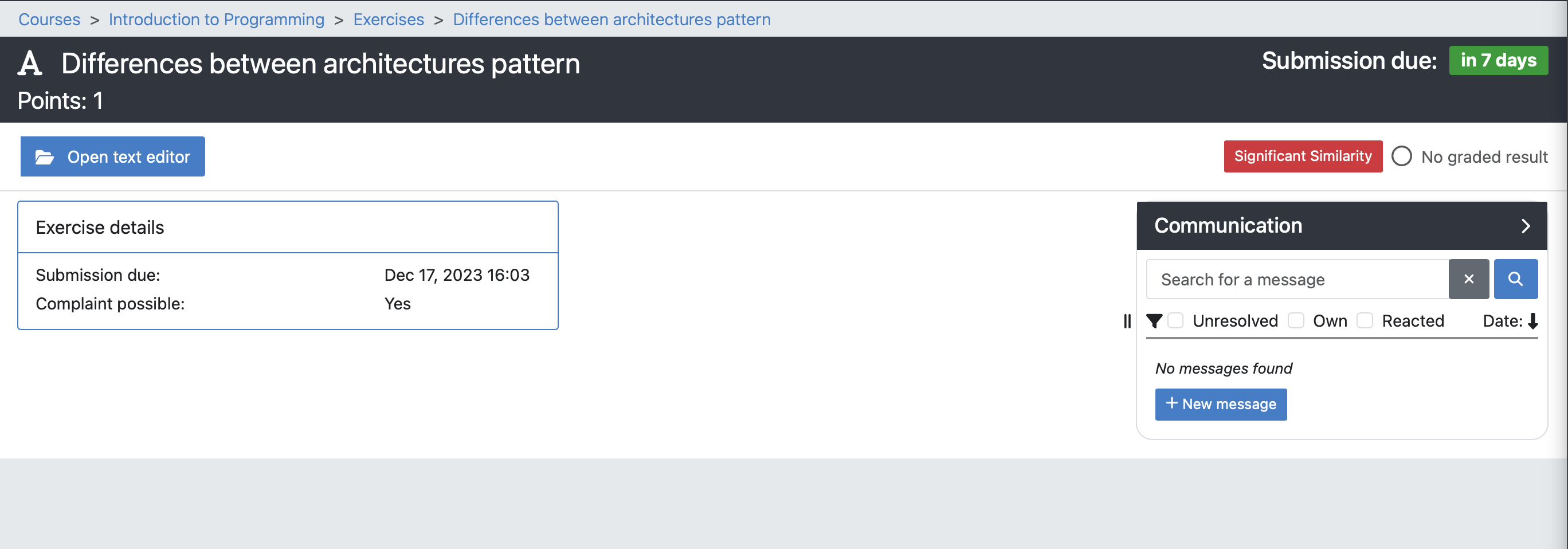This screenshot has height=549, width=1568.
Task: Select the No graded result radio button
Action: pyautogui.click(x=1402, y=156)
